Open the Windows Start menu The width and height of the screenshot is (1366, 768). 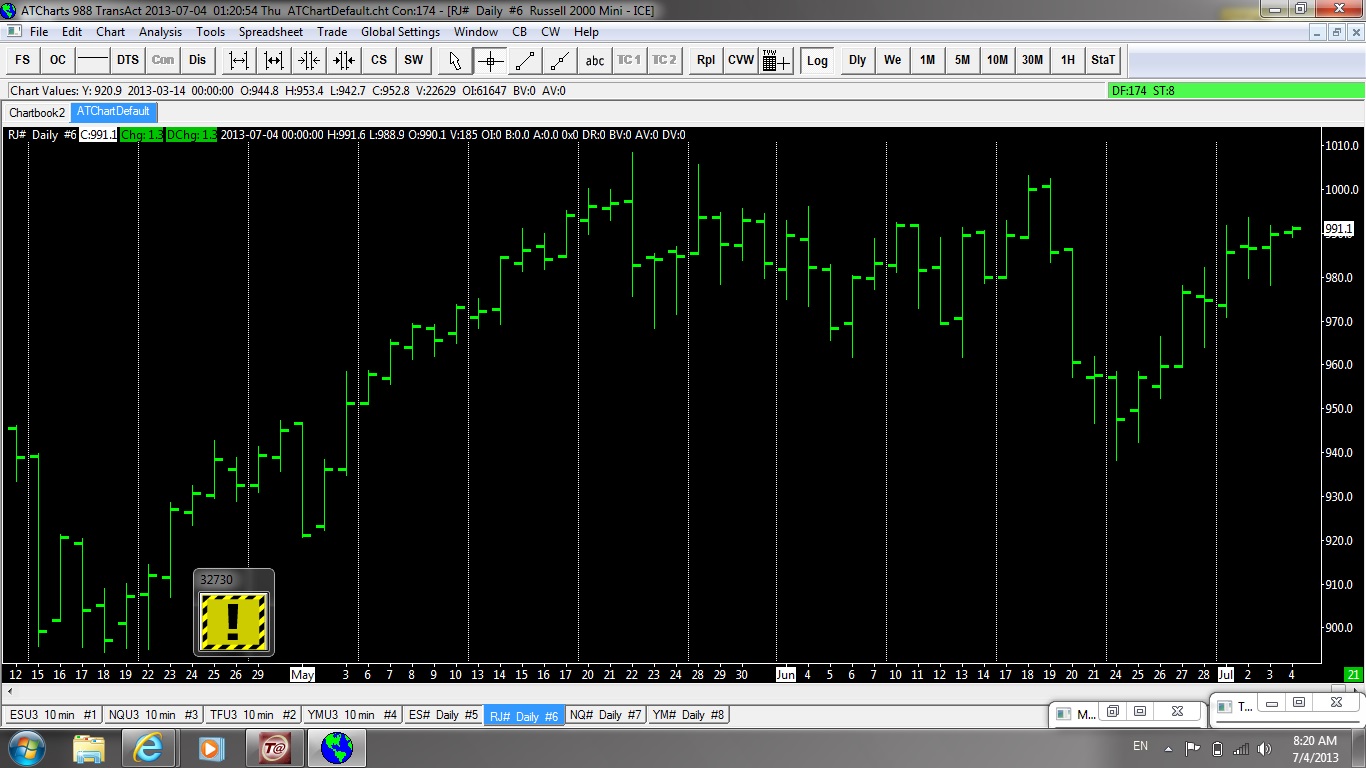25,748
